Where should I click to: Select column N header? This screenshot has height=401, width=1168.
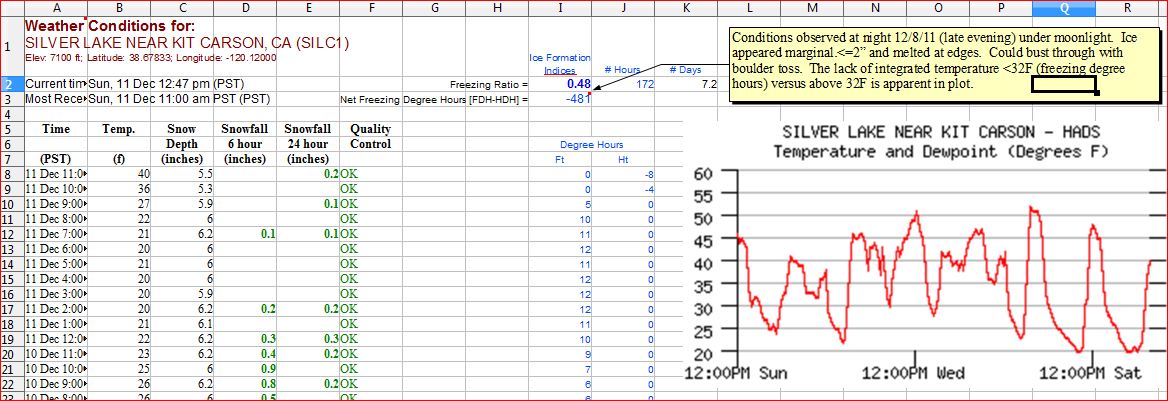coord(875,7)
